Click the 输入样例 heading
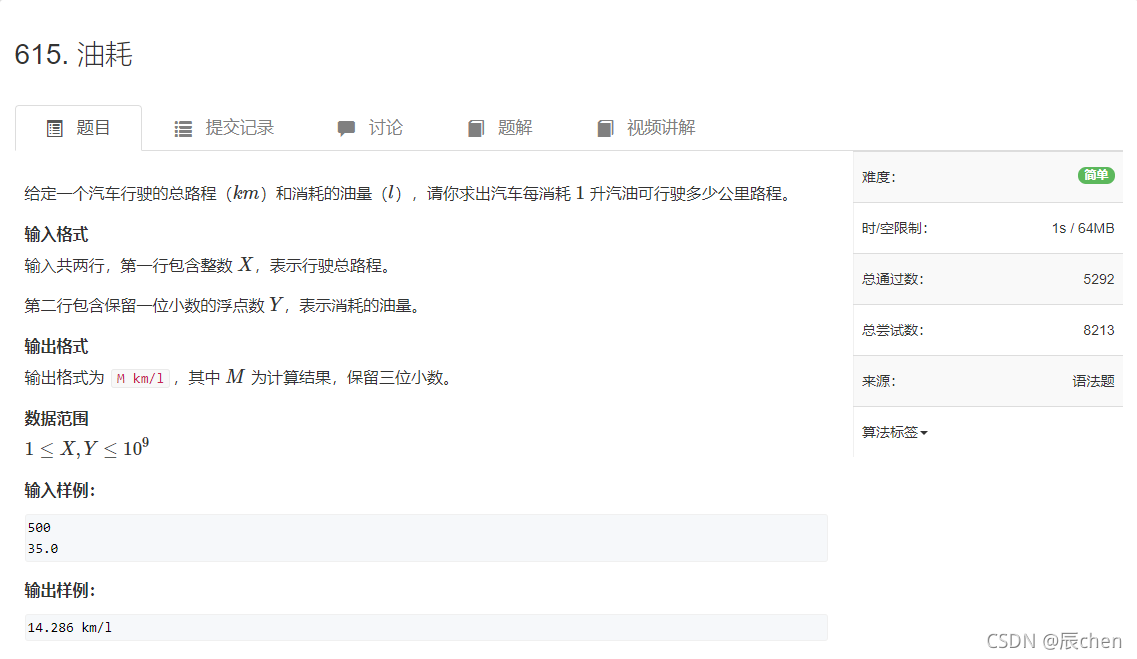The height and width of the screenshot is (659, 1137). point(59,491)
